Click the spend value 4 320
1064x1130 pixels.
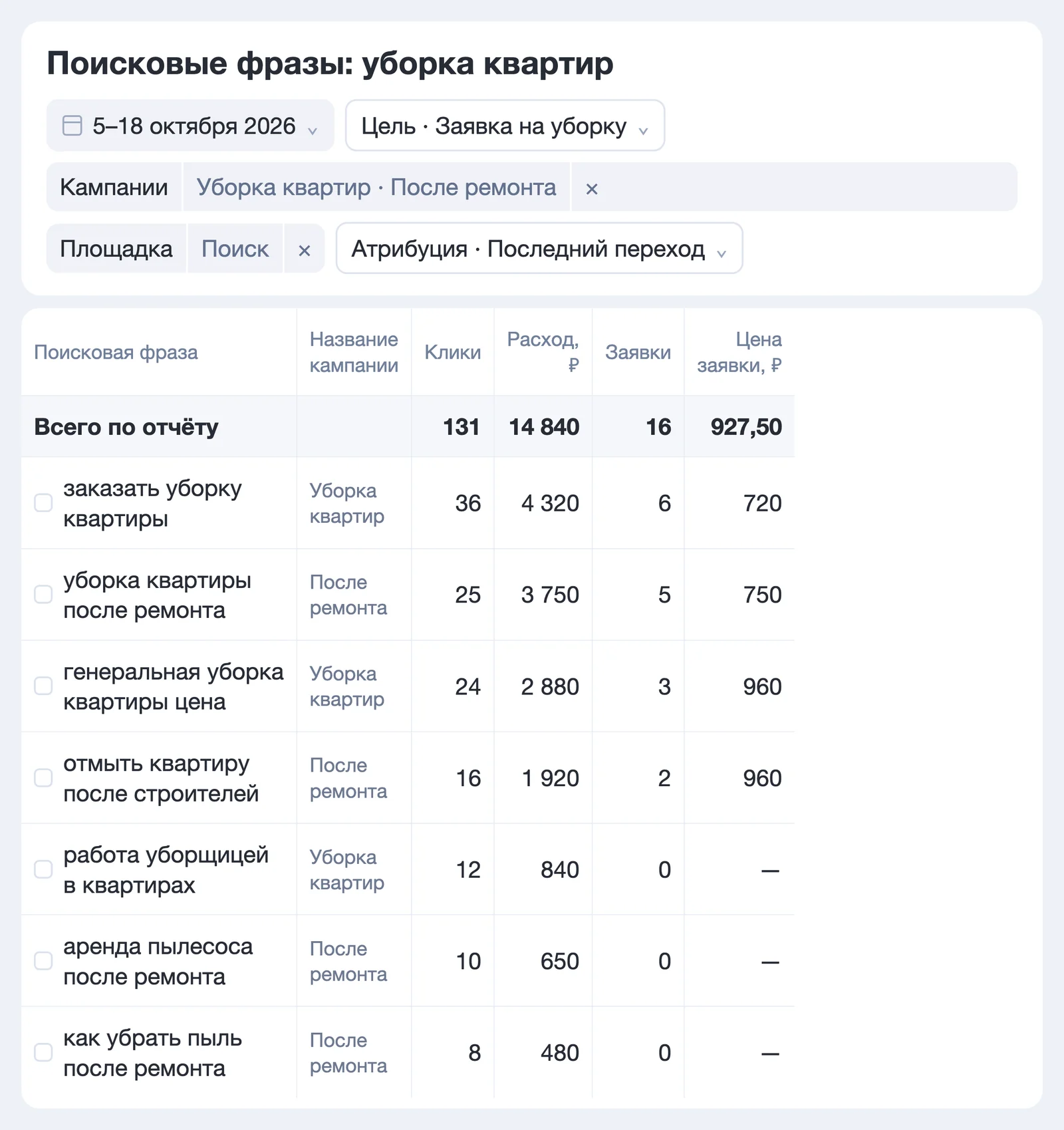tap(550, 503)
